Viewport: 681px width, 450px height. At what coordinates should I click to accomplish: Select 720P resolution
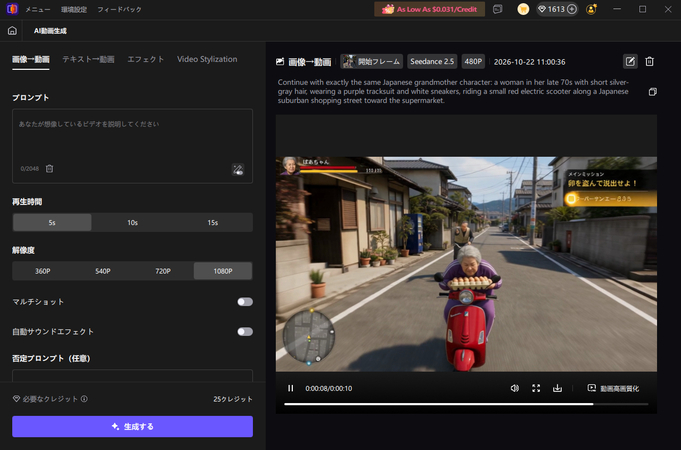point(163,271)
